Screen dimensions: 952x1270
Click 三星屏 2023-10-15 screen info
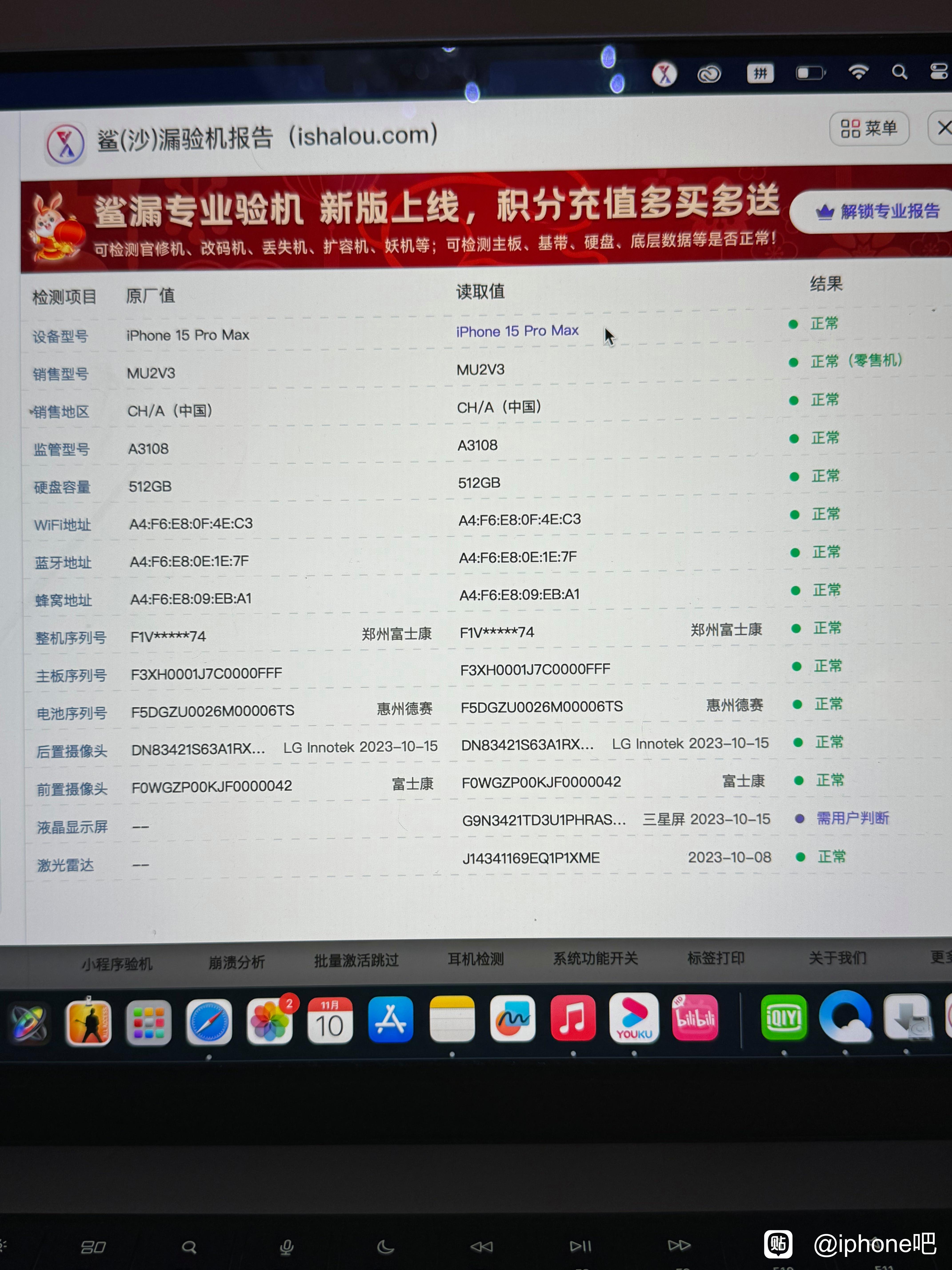tap(706, 819)
